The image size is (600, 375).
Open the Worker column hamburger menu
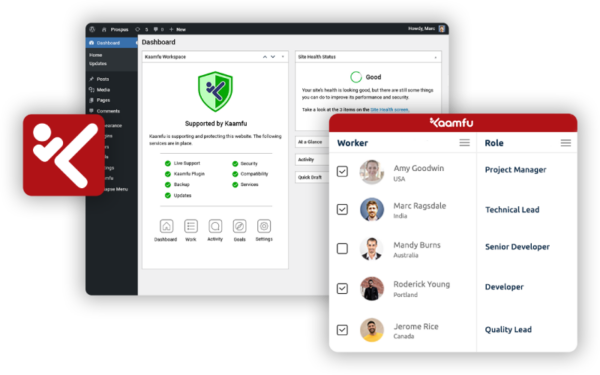tap(465, 143)
